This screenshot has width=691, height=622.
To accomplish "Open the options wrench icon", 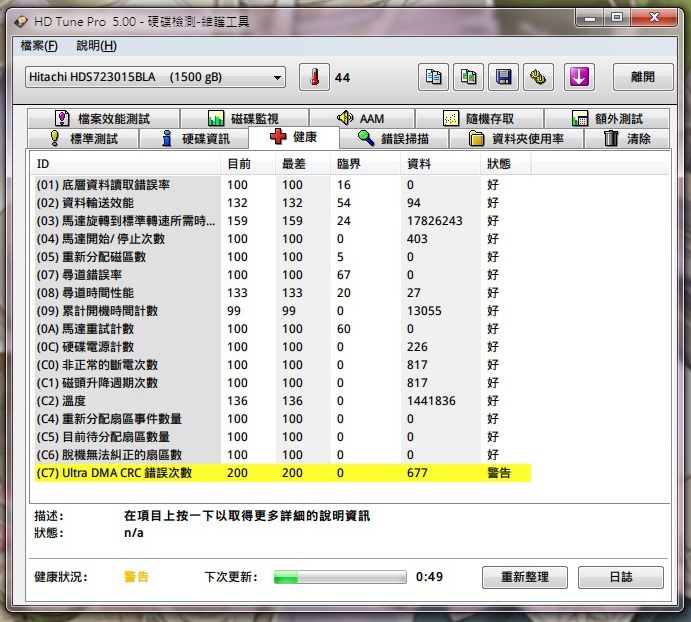I will [x=538, y=77].
